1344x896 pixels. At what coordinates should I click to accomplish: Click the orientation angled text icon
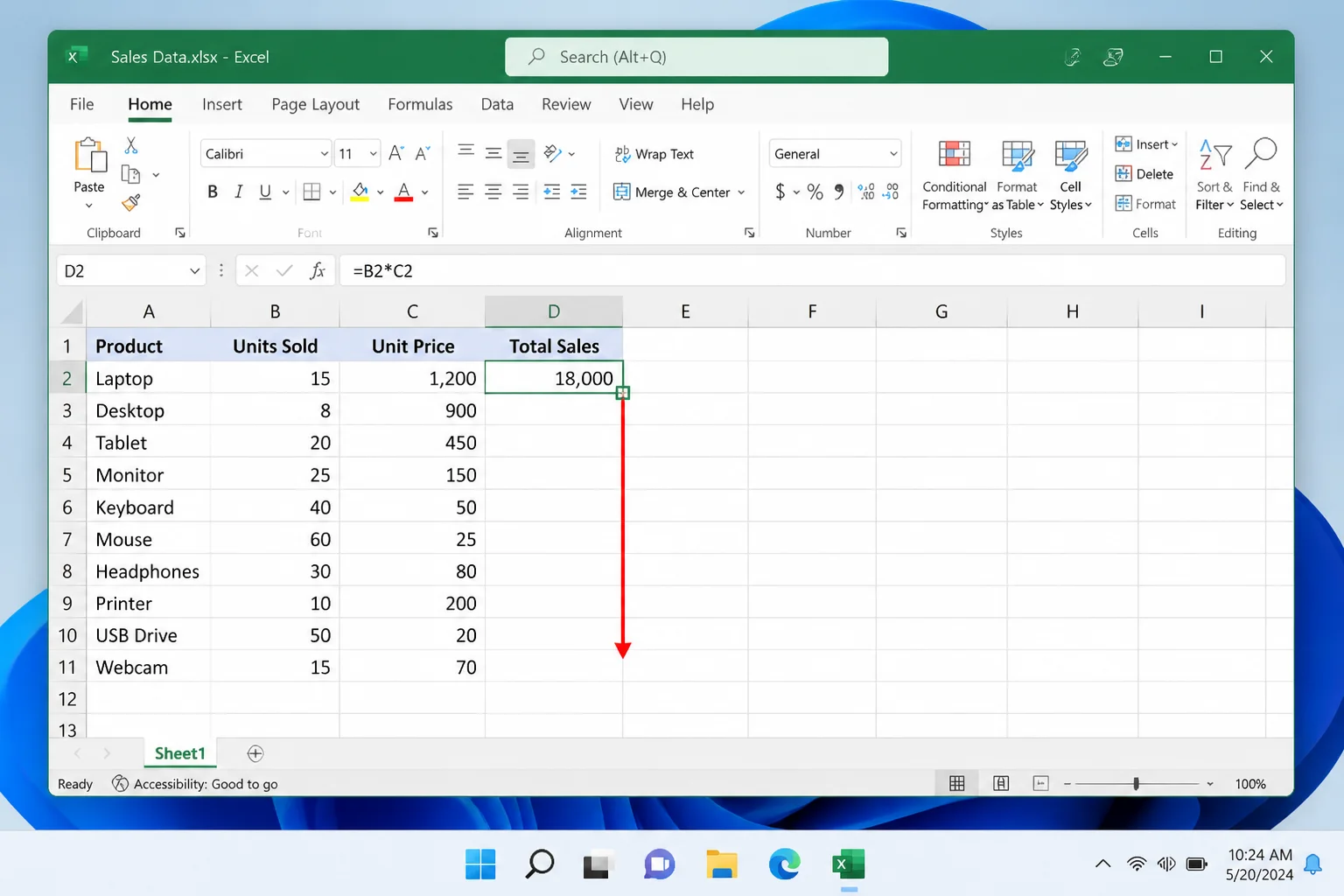coord(552,153)
